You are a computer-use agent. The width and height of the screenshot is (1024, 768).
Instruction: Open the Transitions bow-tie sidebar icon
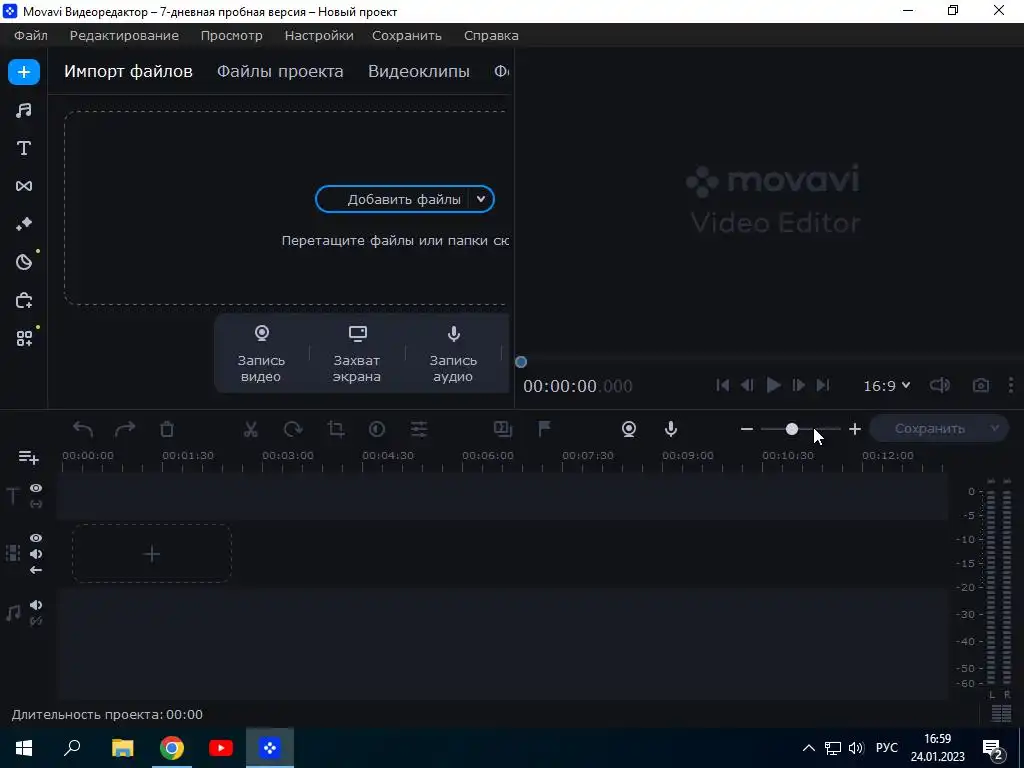coord(24,186)
